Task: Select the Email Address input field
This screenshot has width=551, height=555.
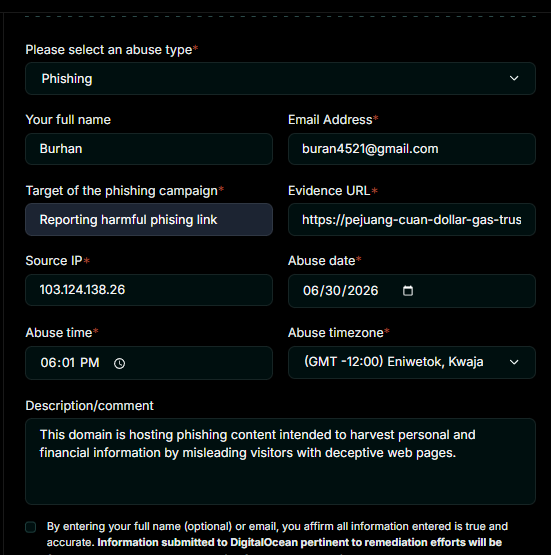Action: (412, 149)
